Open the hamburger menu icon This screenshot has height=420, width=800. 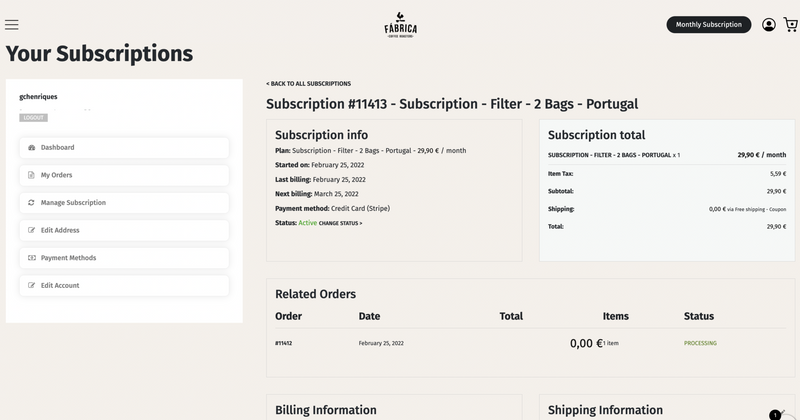point(12,24)
